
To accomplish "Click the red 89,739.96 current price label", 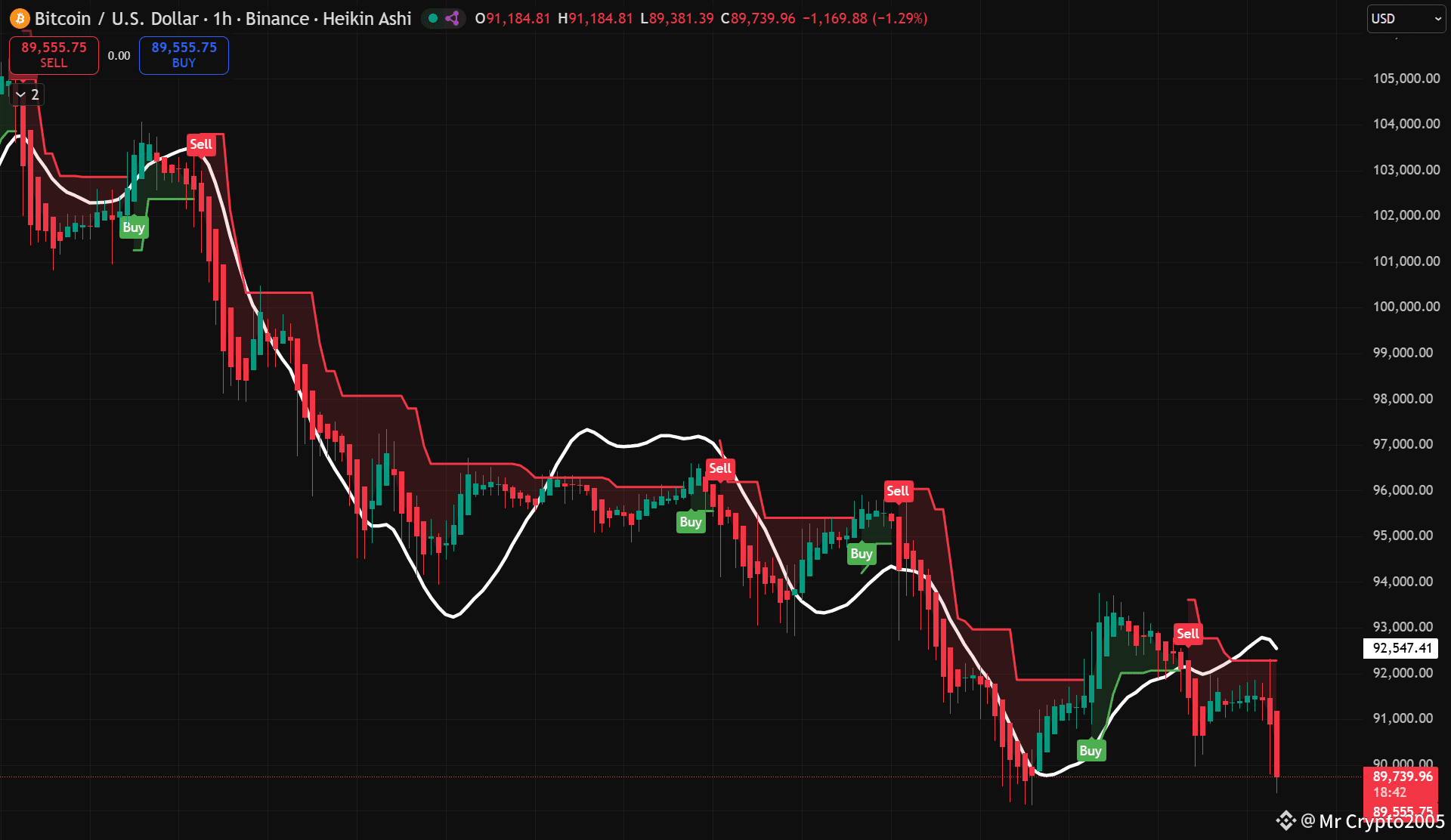I will [x=1402, y=777].
